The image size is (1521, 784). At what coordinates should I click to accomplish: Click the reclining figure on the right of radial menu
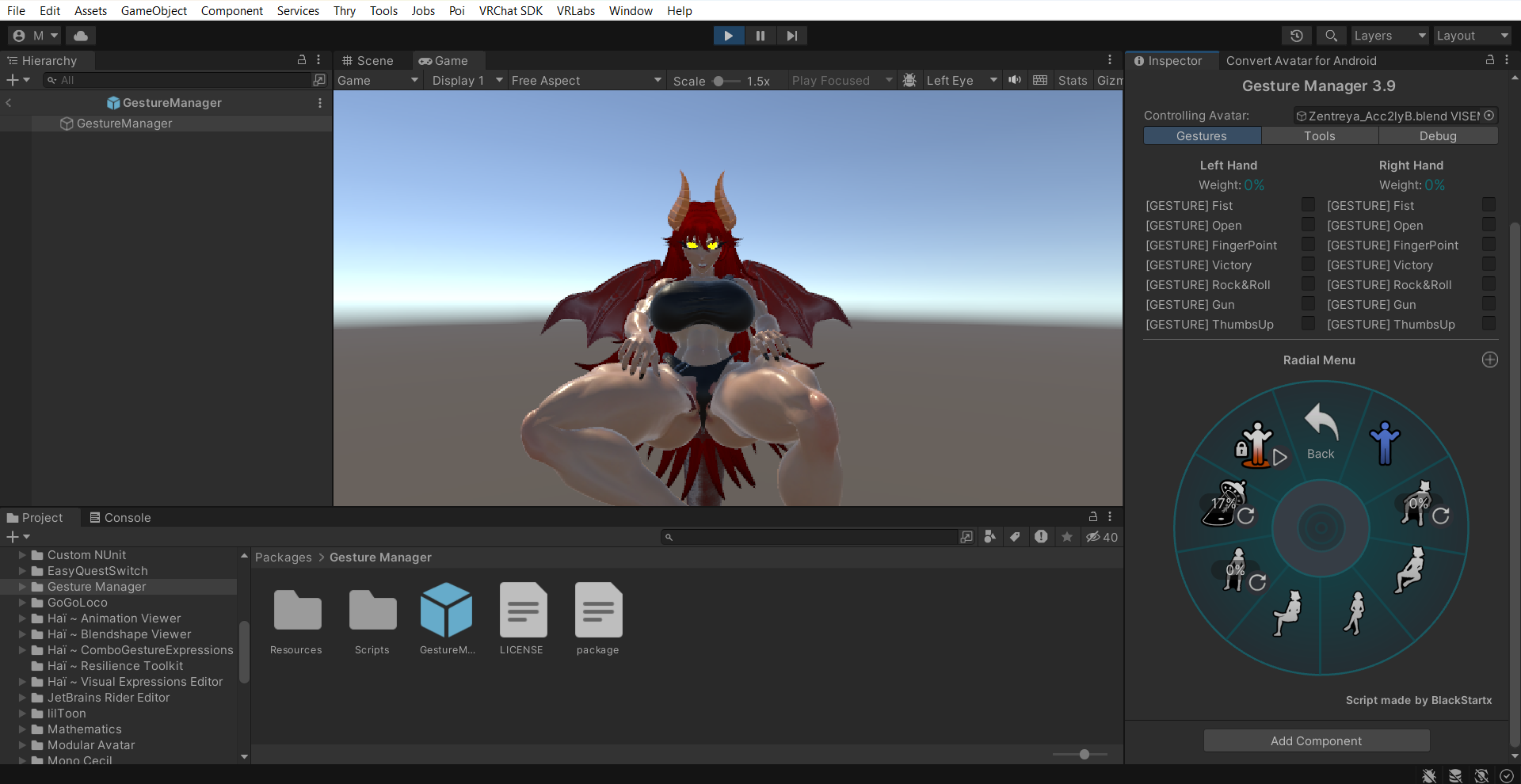point(1410,569)
